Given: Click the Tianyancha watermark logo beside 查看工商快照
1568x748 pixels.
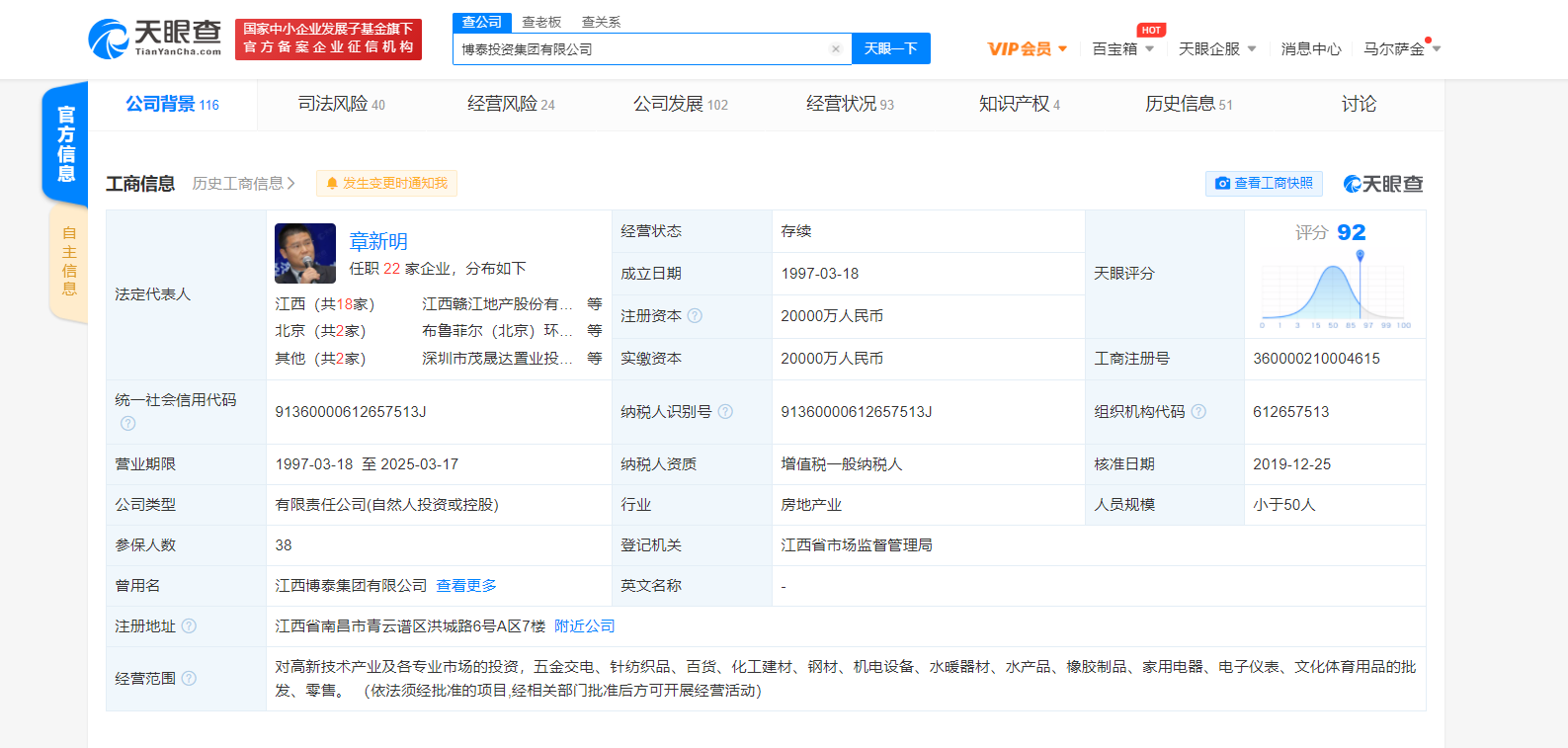Looking at the screenshot, I should coord(1383,184).
